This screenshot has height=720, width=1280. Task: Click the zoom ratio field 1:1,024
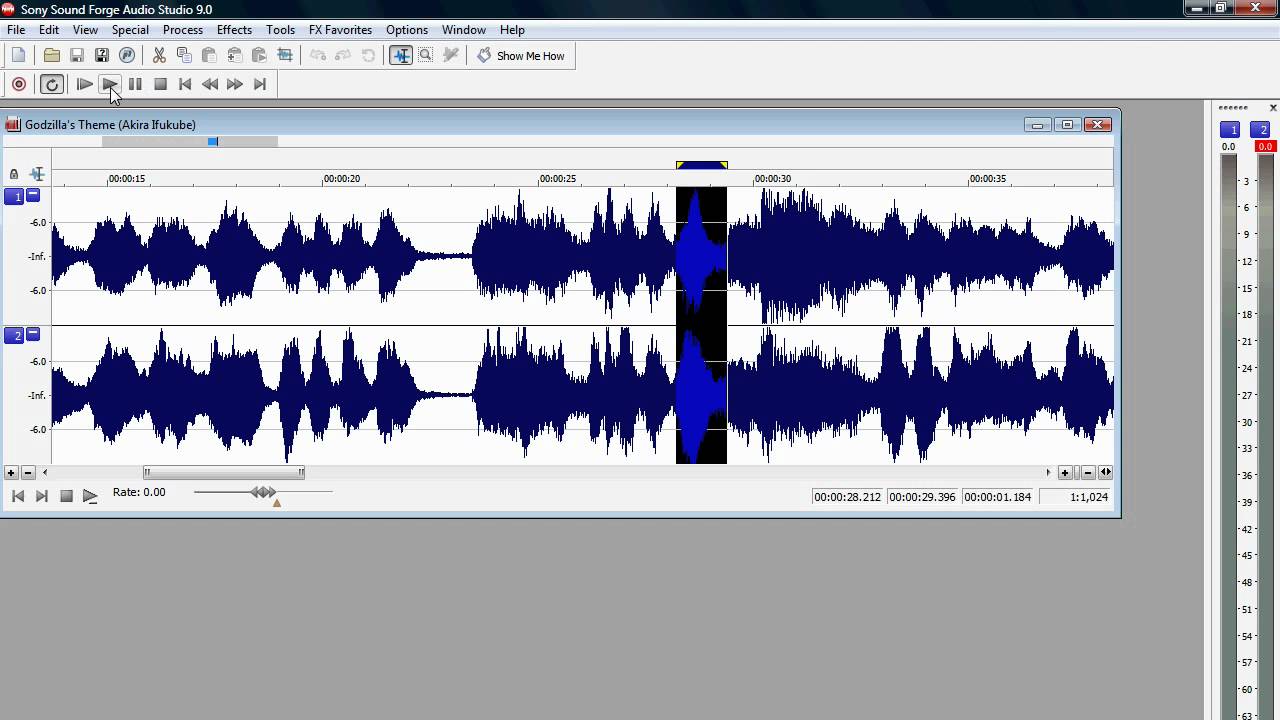click(1076, 497)
